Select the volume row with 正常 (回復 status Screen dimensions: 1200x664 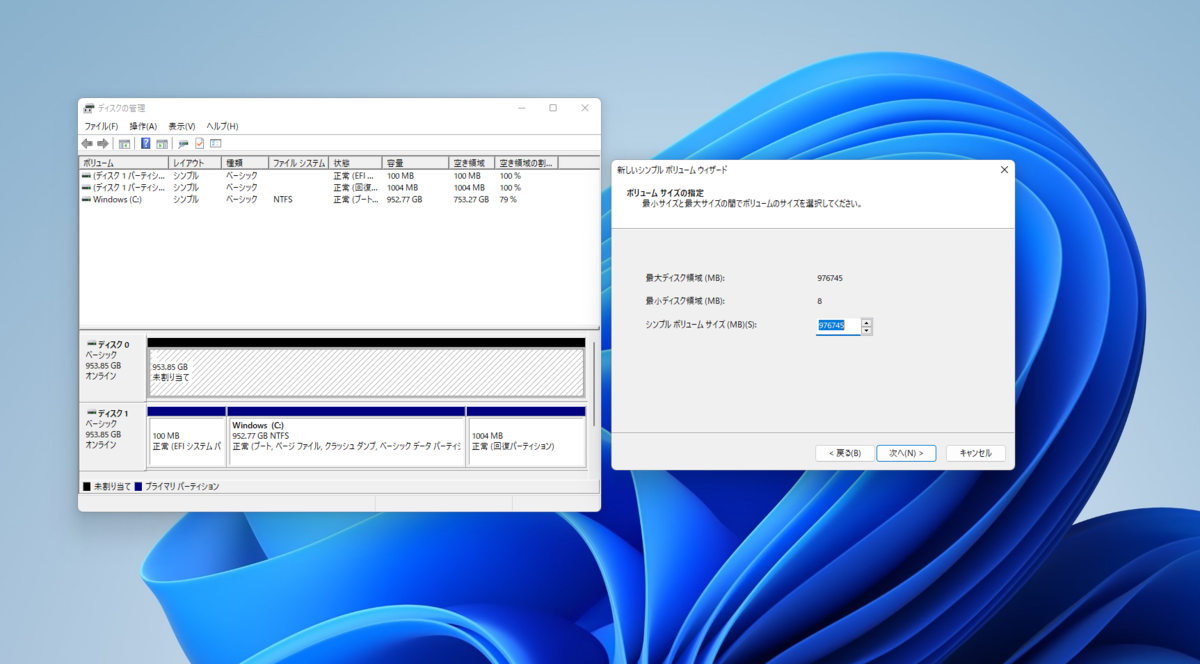tap(338, 187)
